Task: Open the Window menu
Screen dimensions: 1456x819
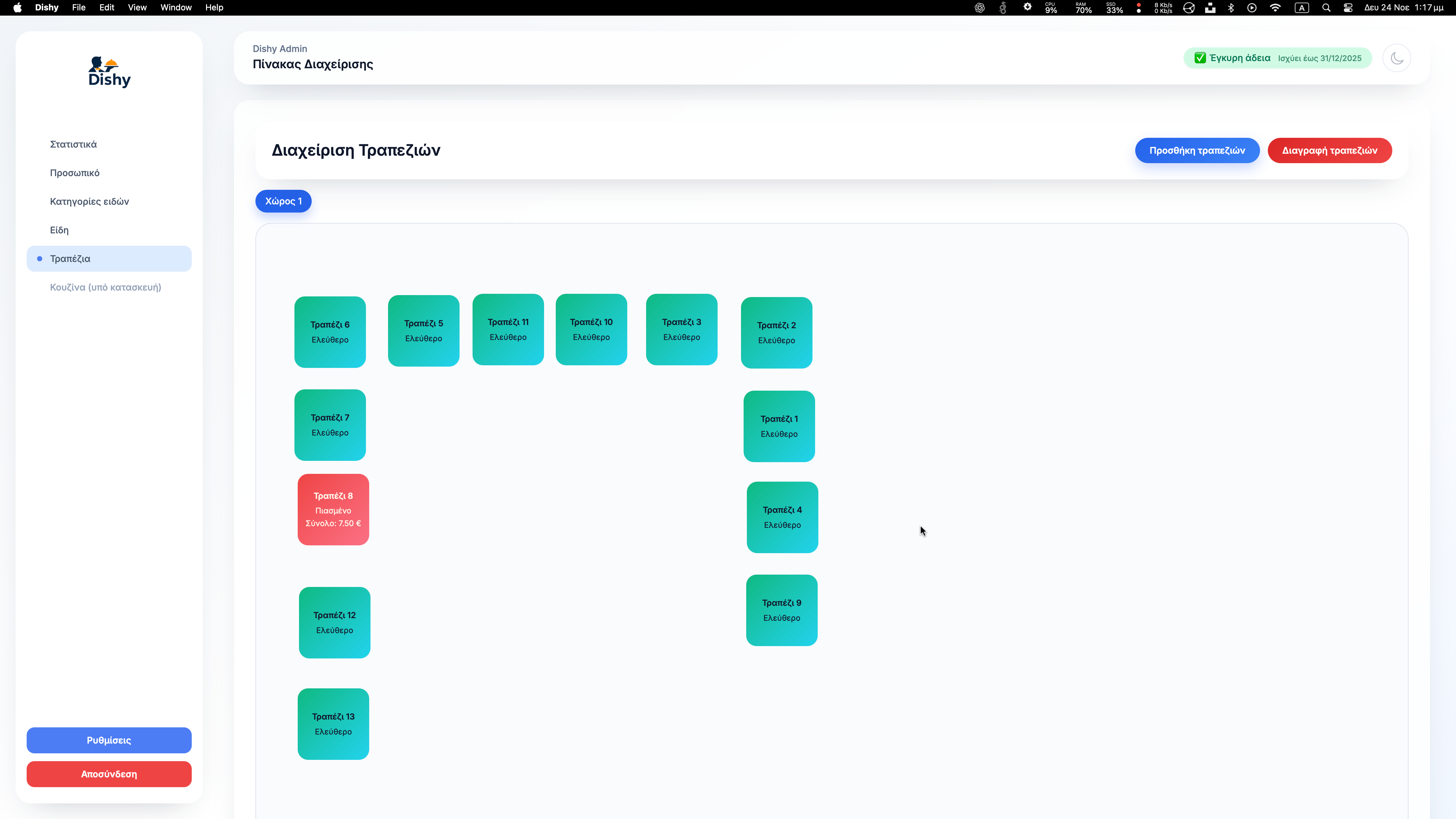Action: 175,7
